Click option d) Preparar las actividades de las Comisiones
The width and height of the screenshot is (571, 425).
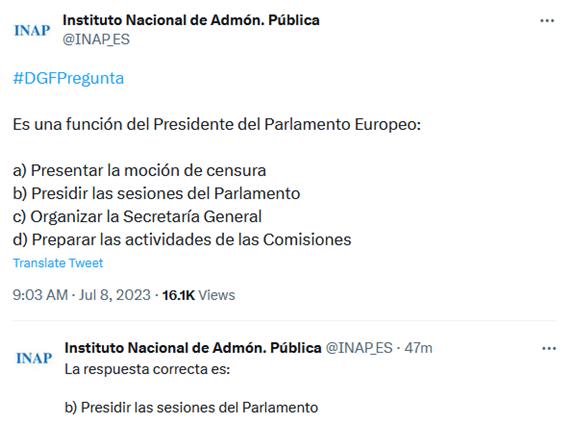coord(182,240)
